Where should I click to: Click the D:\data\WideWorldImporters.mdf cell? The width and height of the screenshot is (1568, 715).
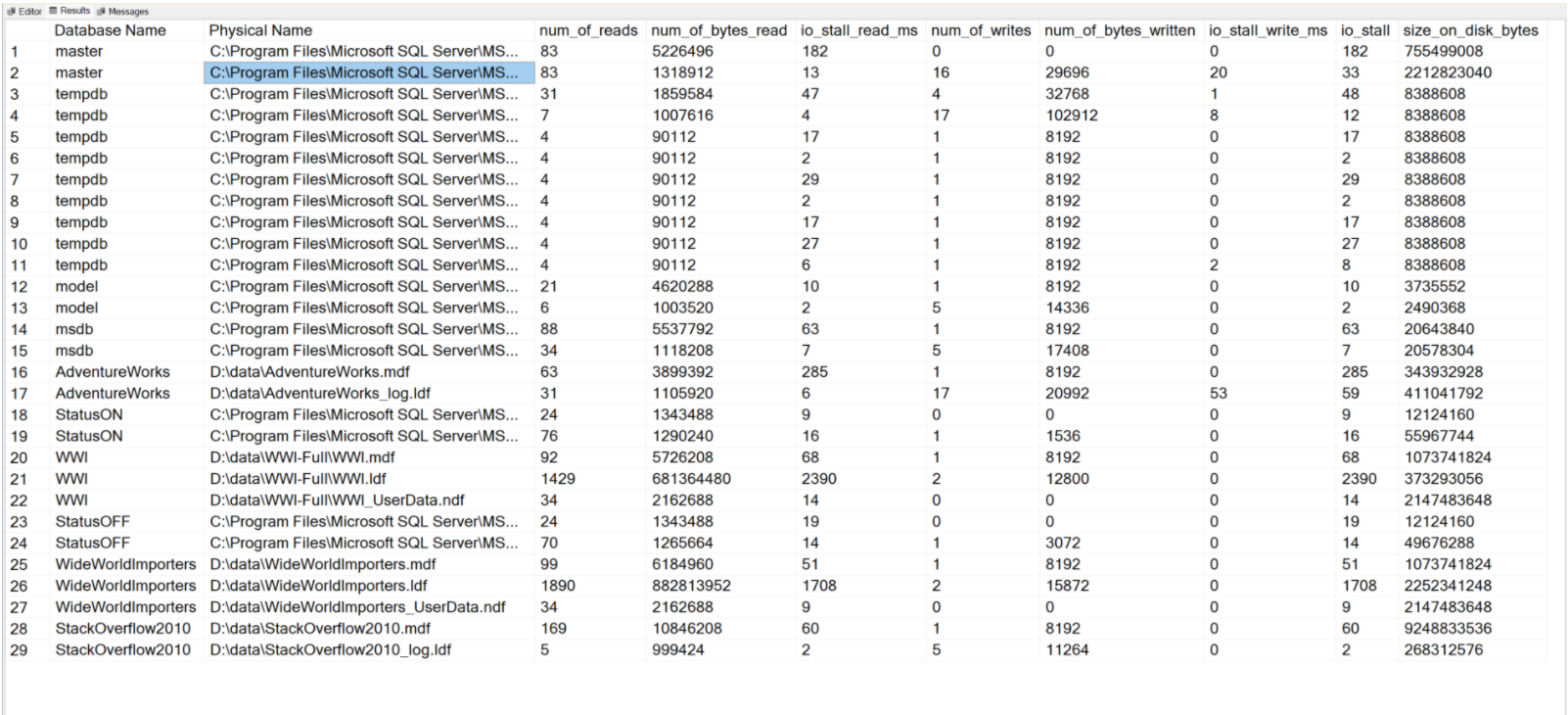pyautogui.click(x=323, y=564)
